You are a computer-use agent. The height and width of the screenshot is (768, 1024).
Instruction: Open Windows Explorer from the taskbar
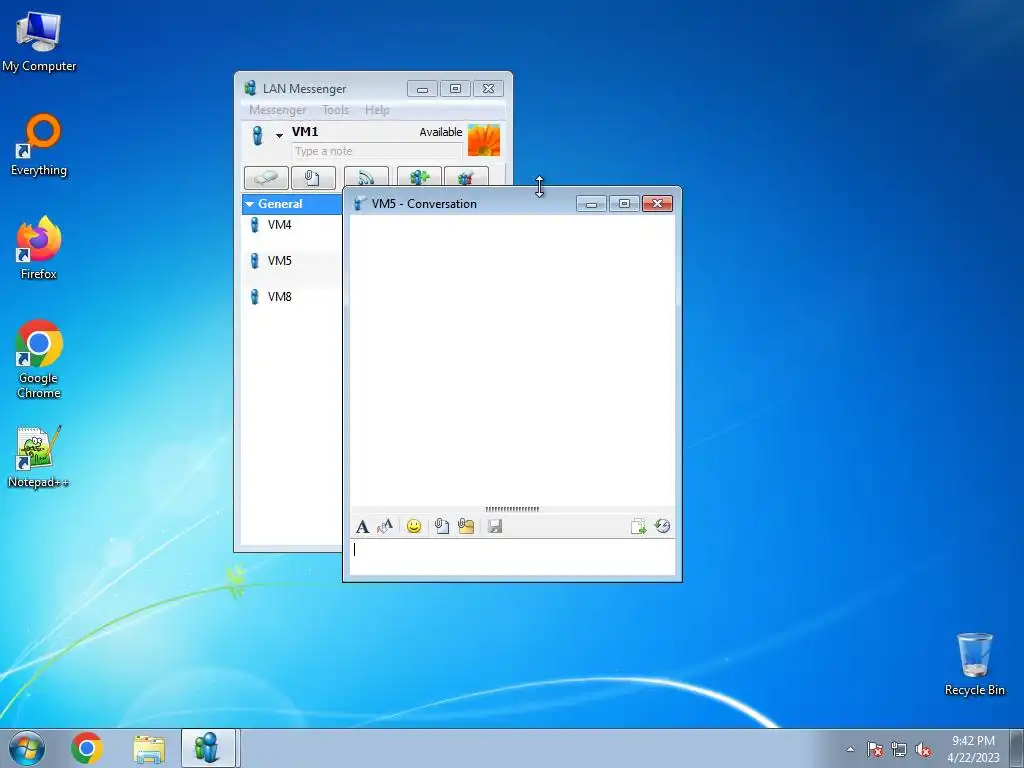(150, 748)
